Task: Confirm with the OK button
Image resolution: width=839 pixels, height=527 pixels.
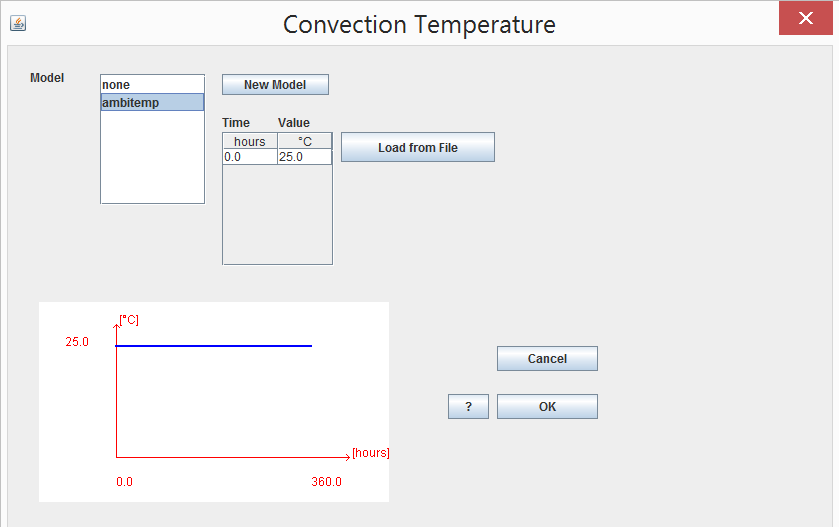Action: (x=547, y=407)
